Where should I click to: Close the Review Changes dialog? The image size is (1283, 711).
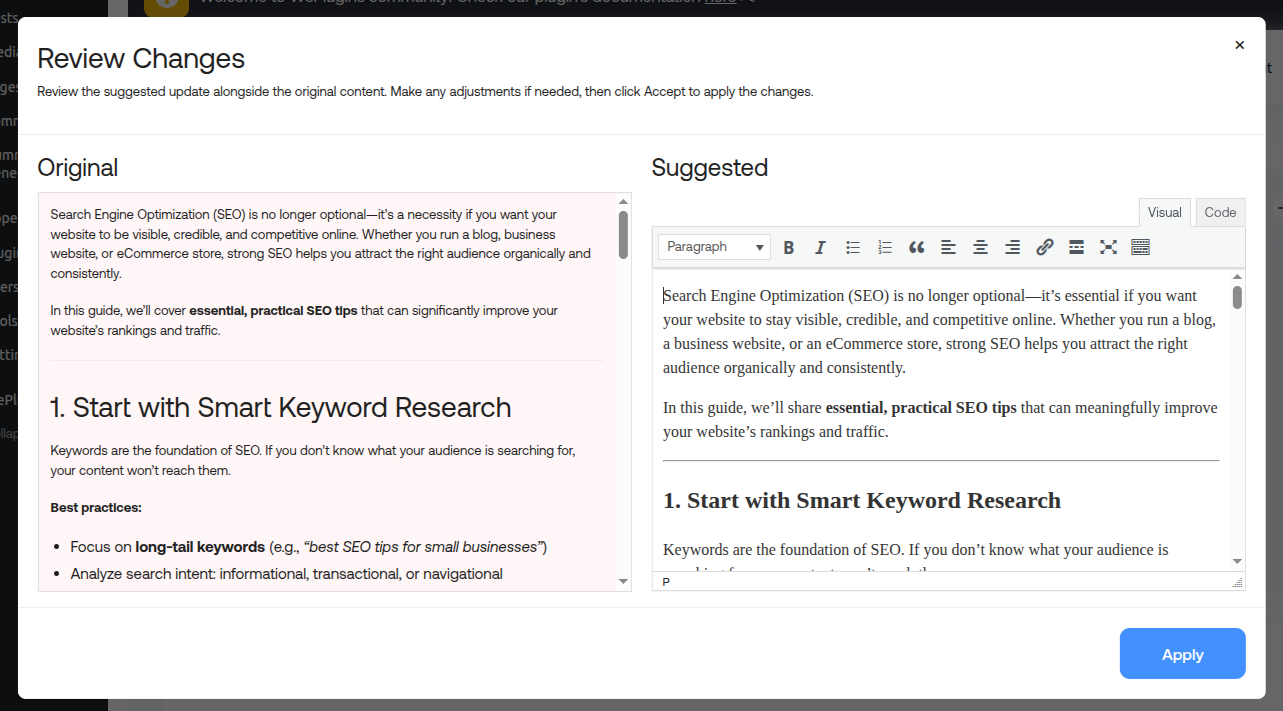pyautogui.click(x=1240, y=45)
